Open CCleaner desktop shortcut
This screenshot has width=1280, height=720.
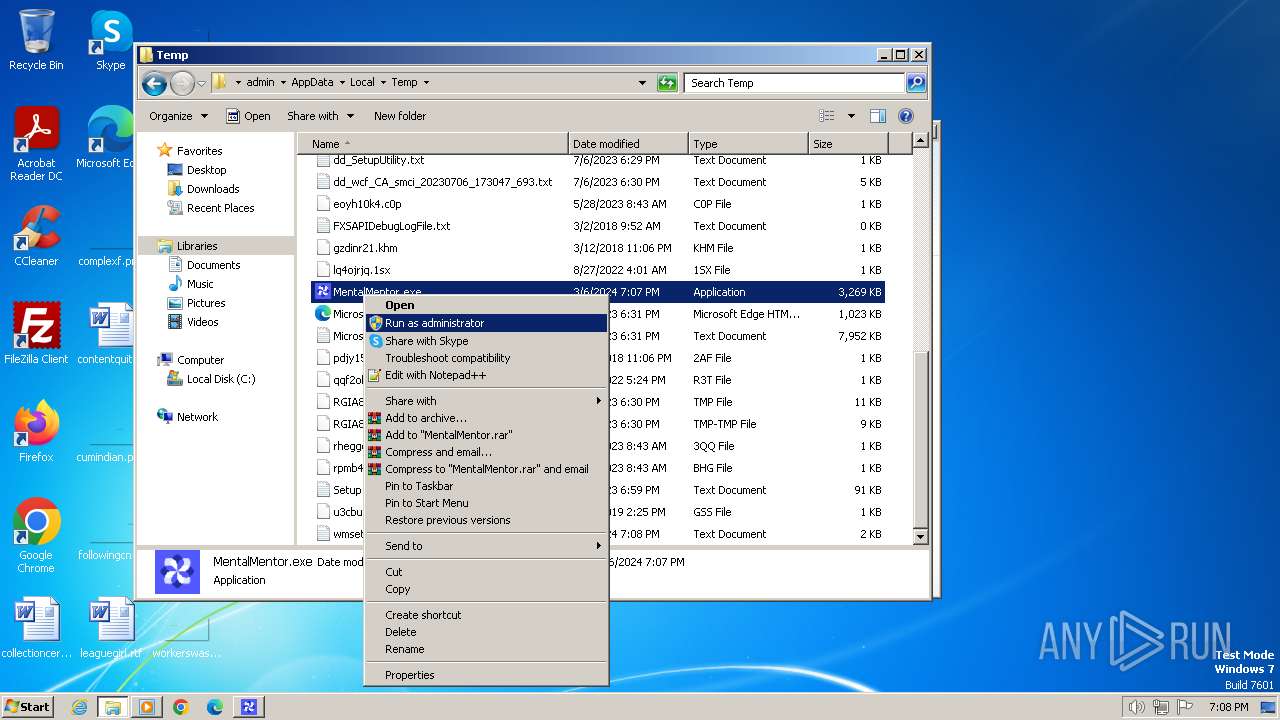point(36,236)
